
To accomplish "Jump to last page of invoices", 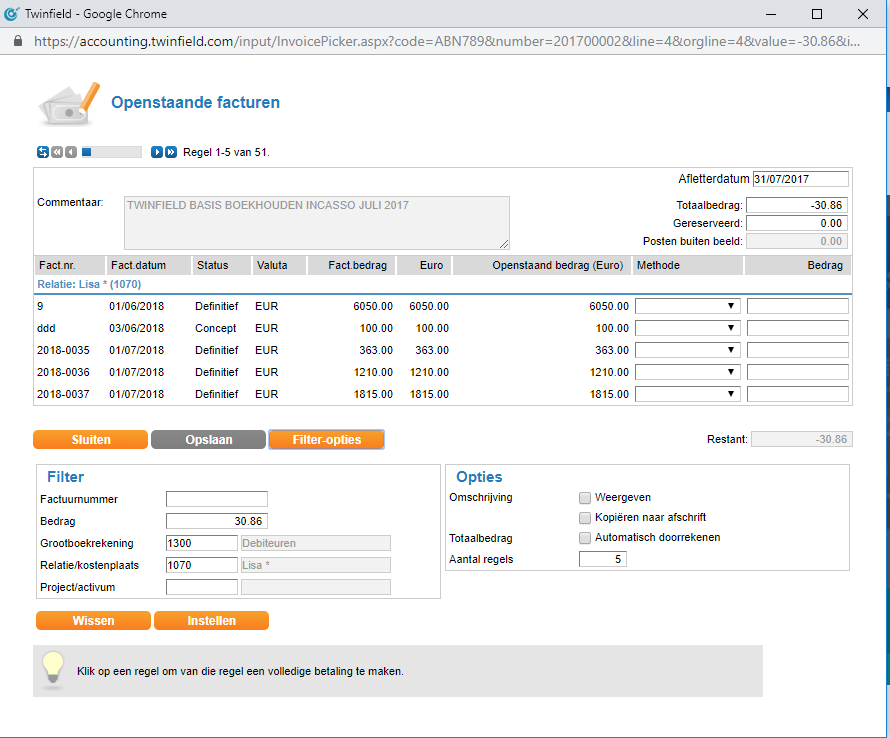I will pos(171,152).
